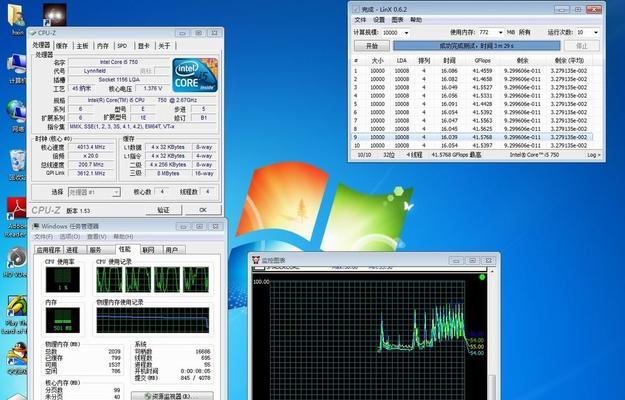The height and width of the screenshot is (400, 625).
Task: Open the CPU-Z Memory (内存) tab
Action: click(x=103, y=46)
